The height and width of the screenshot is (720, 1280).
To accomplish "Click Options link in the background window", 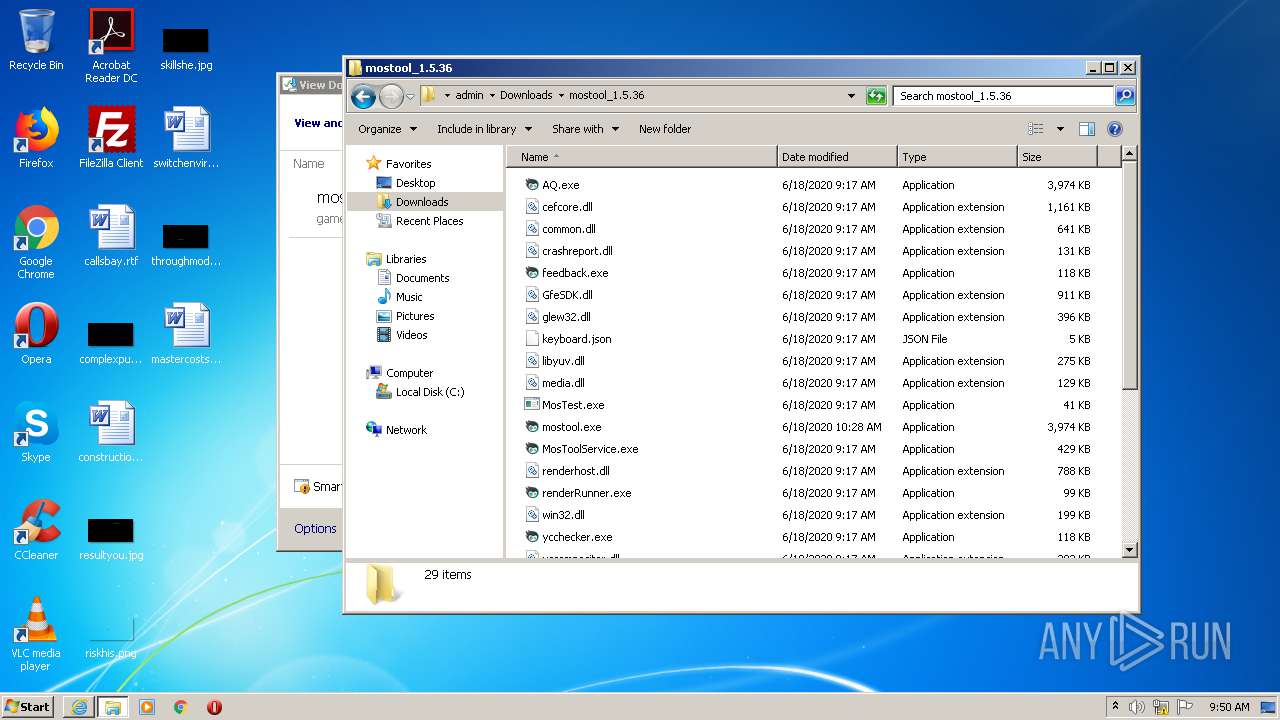I will tap(315, 529).
